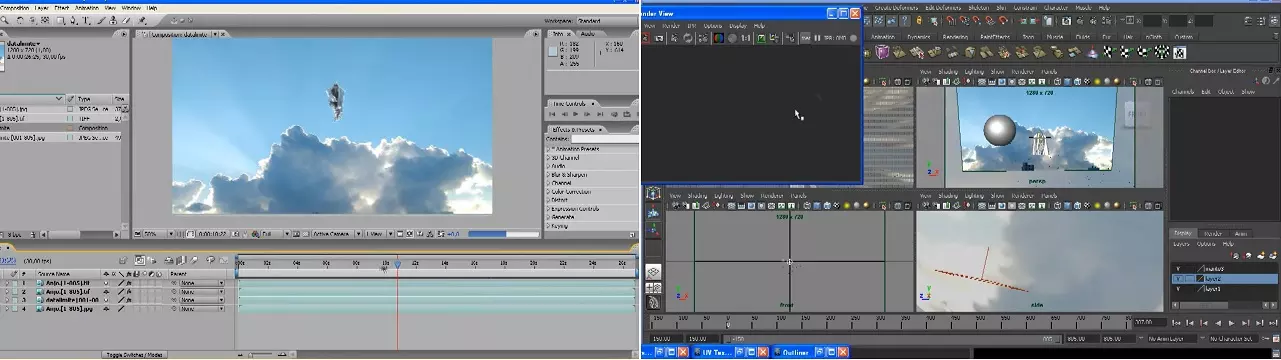1281x360 pixels.
Task: Click the timeline current-time indicator
Action: [x=397, y=264]
